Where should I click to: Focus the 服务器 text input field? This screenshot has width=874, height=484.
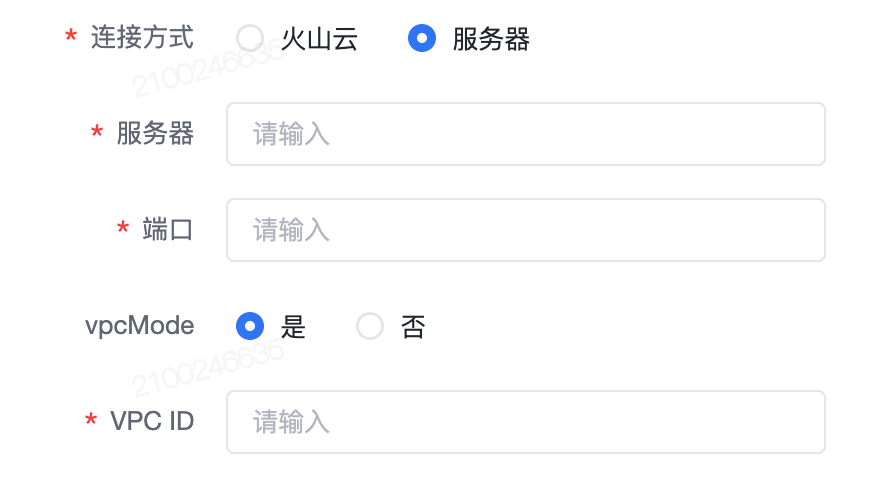point(525,134)
